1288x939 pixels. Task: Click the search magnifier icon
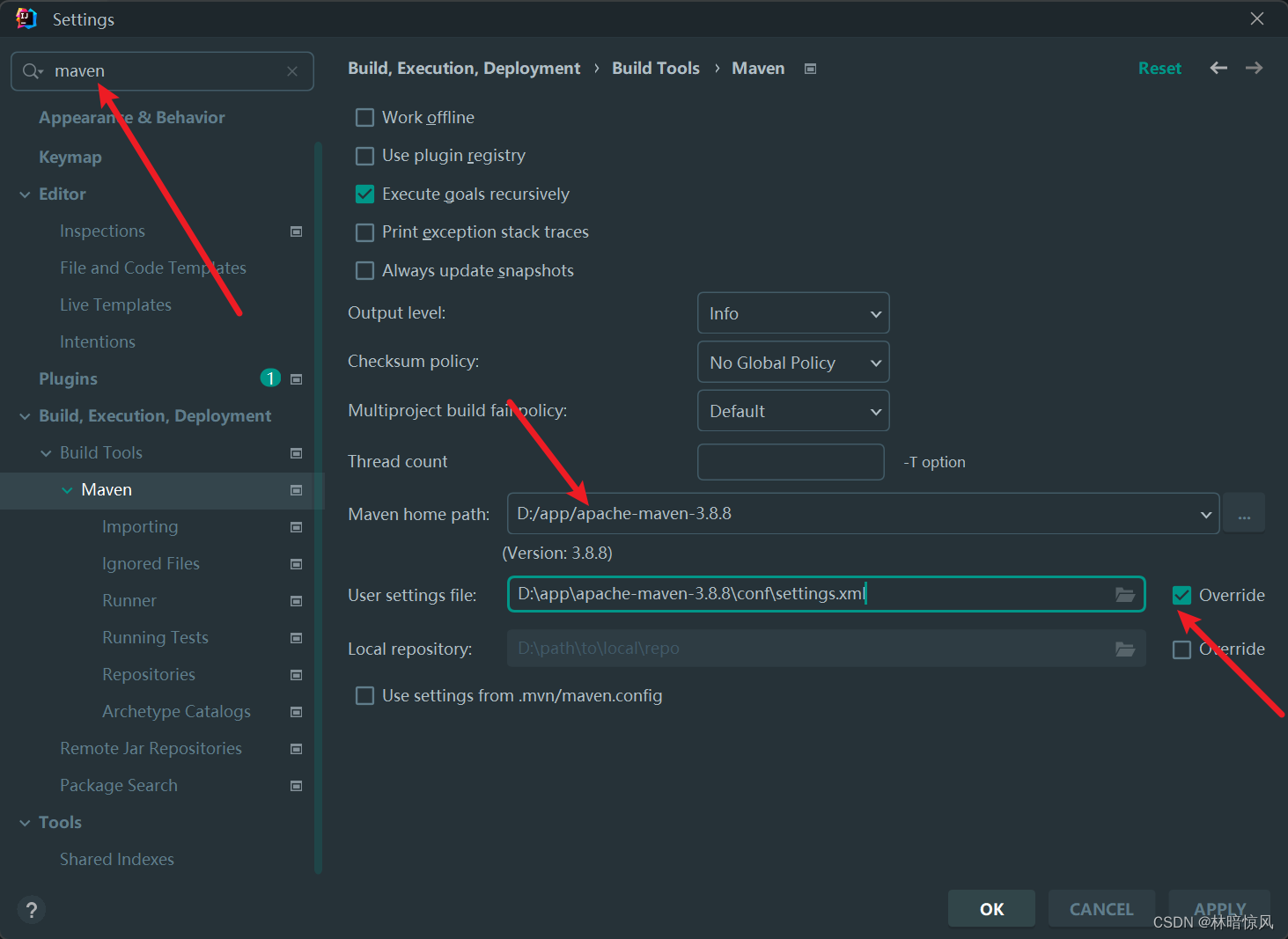click(33, 71)
